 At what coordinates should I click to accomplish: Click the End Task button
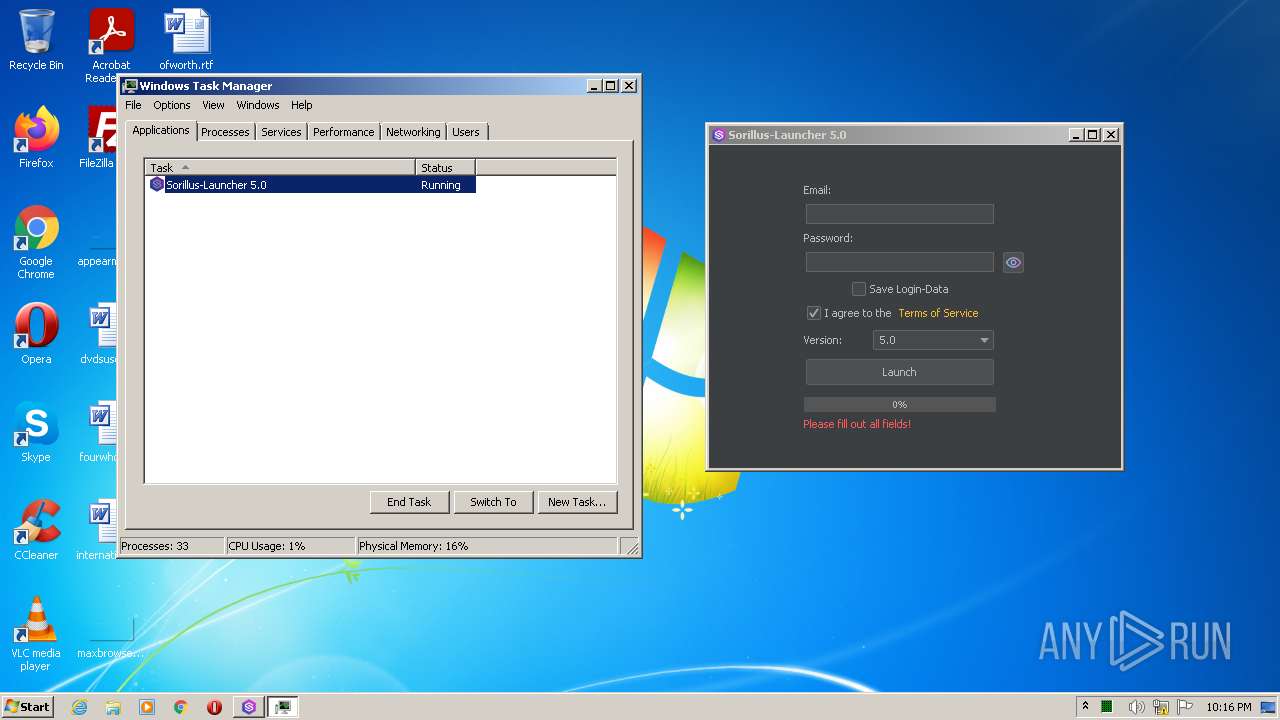tap(409, 502)
